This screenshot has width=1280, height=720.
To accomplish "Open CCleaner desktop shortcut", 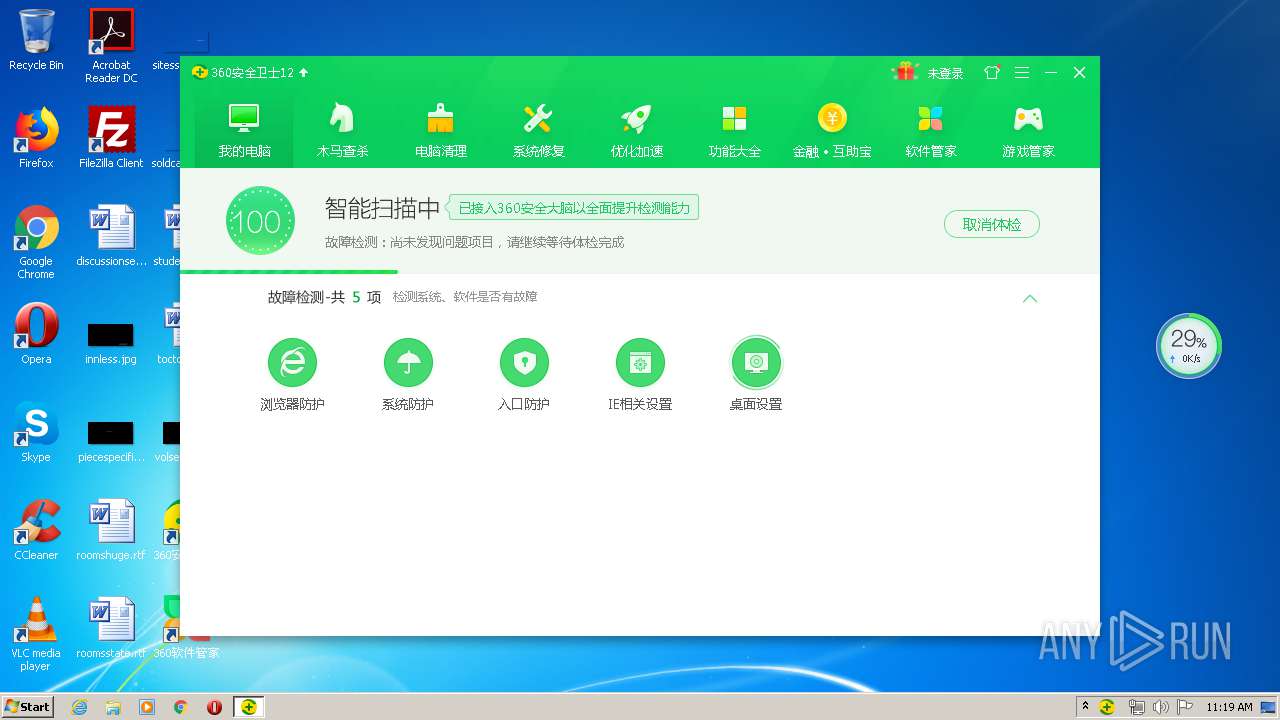I will pyautogui.click(x=36, y=530).
